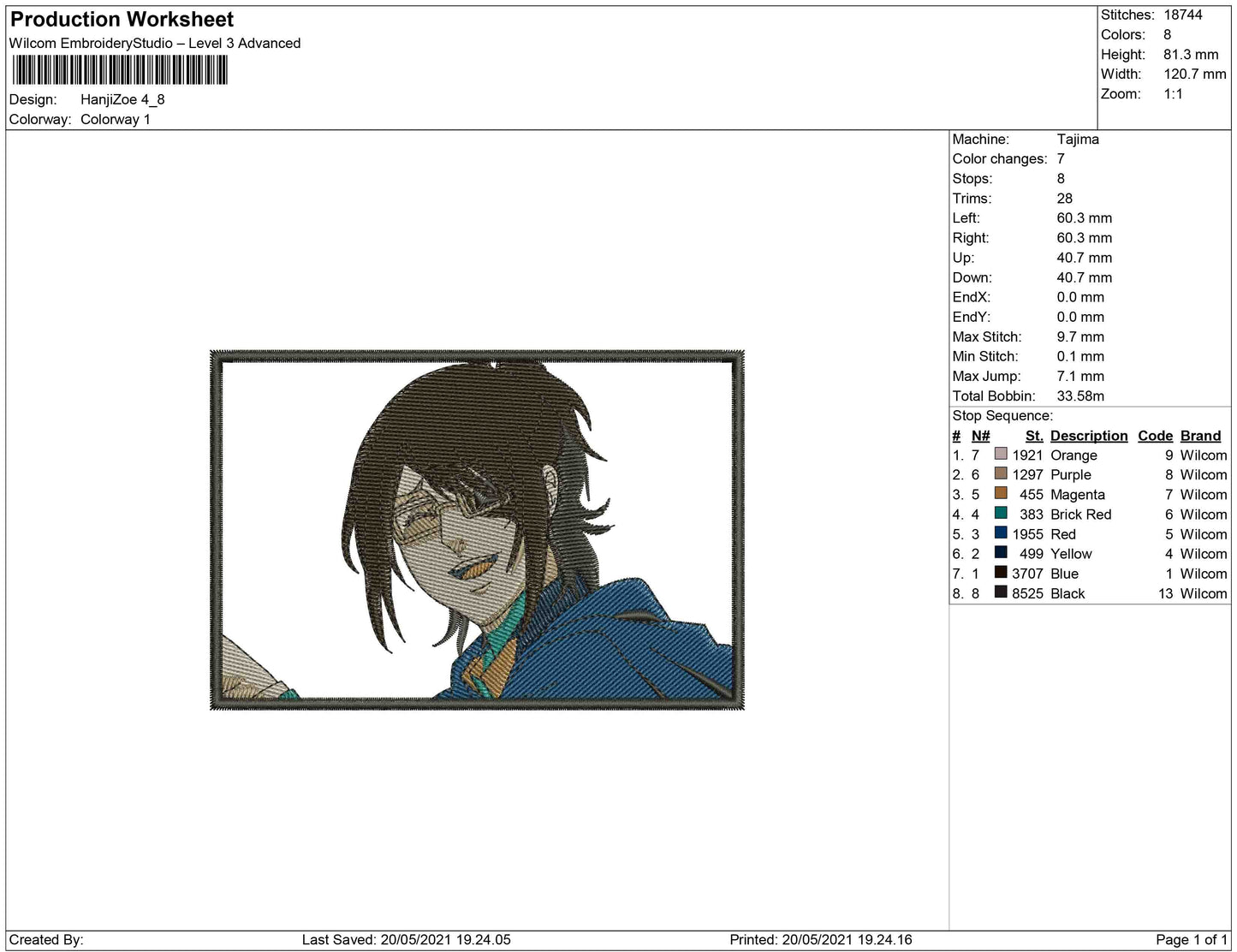Click the 'Down:' label
The width and height of the screenshot is (1237, 952).
point(972,277)
